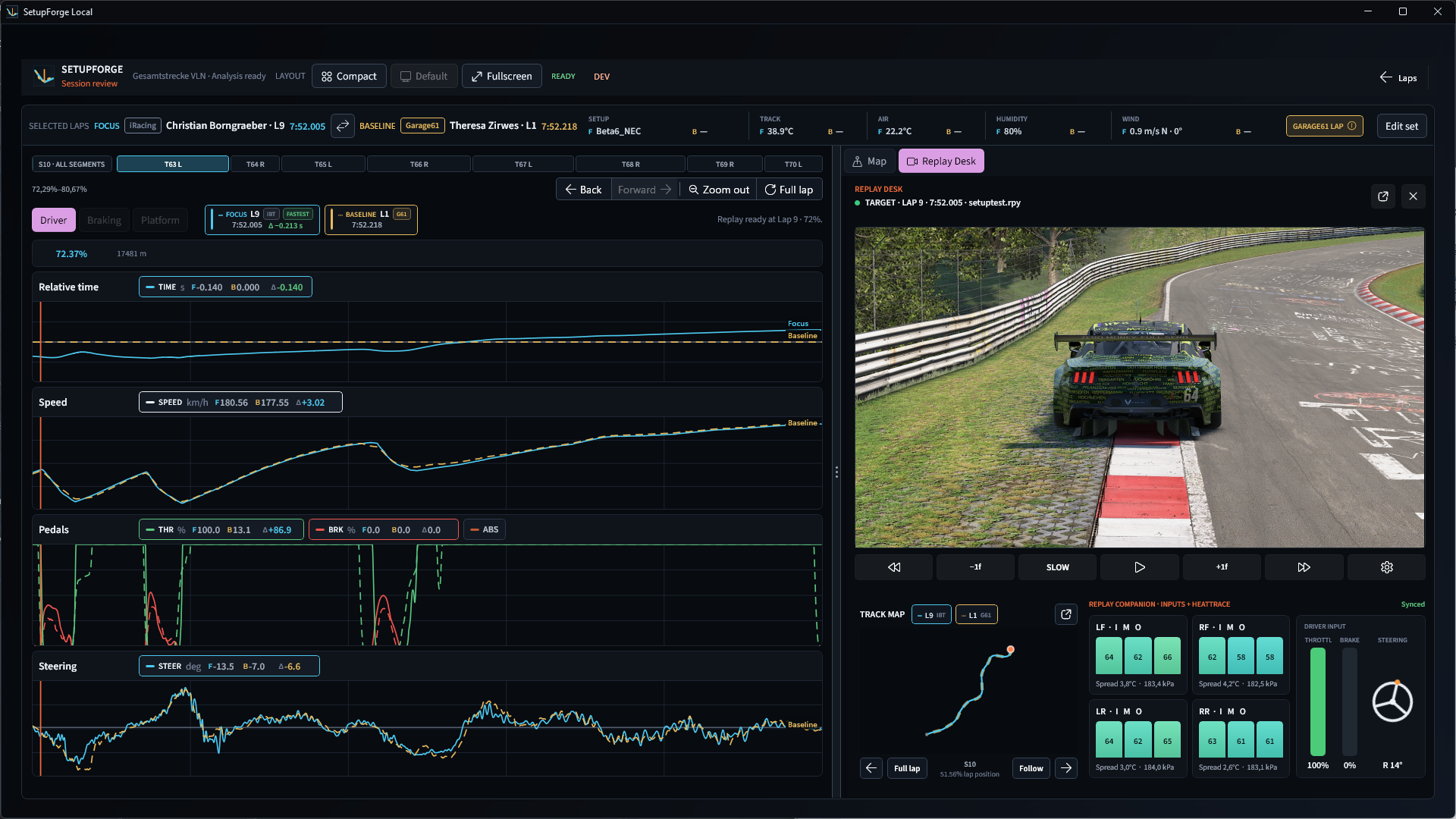
Task: Click the LF tire temperature card
Action: click(1137, 656)
